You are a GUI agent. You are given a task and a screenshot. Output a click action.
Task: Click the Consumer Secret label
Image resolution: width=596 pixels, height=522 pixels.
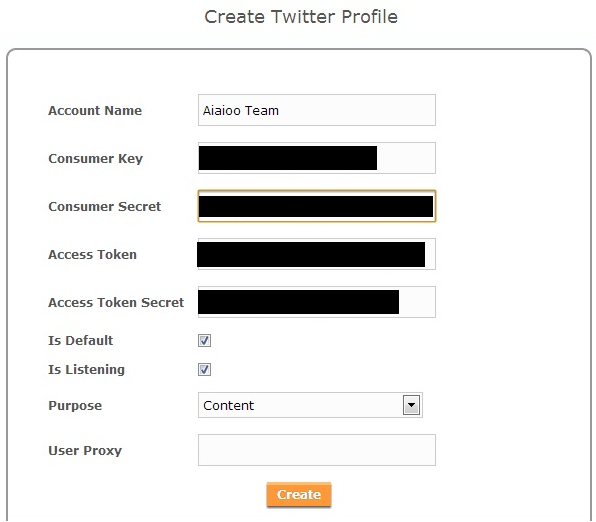point(105,206)
